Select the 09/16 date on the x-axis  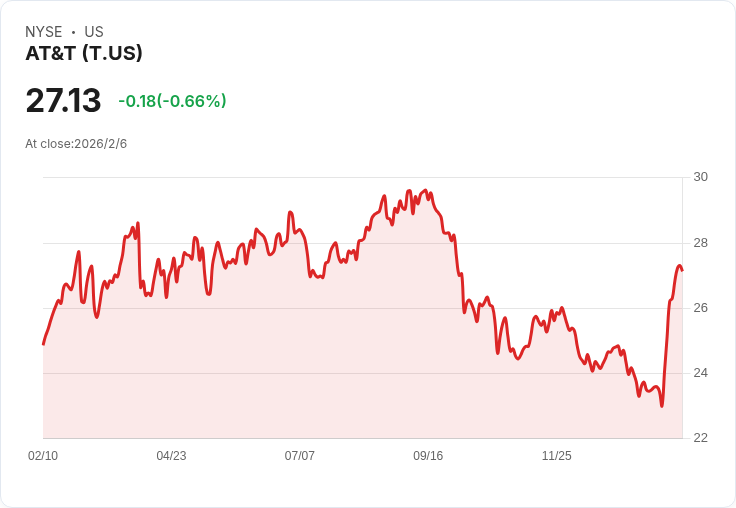click(x=428, y=456)
